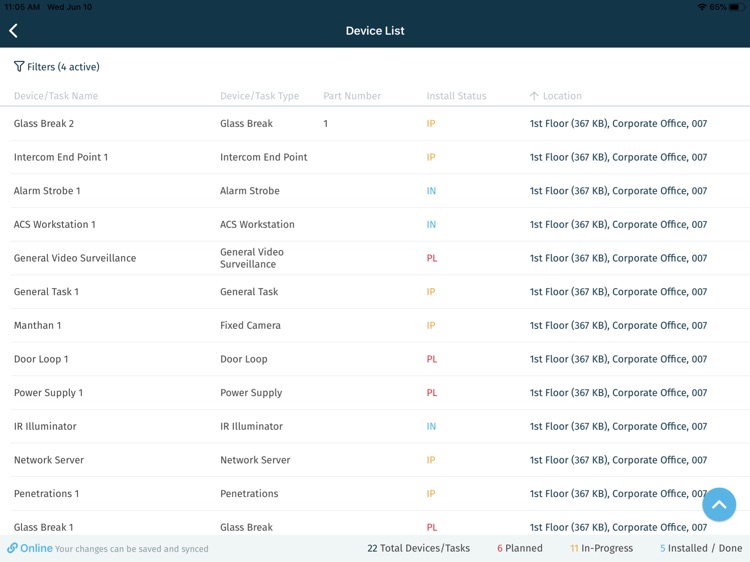Tap part number 1 of Glass Break 2
This screenshot has width=750, height=562.
coord(326,123)
